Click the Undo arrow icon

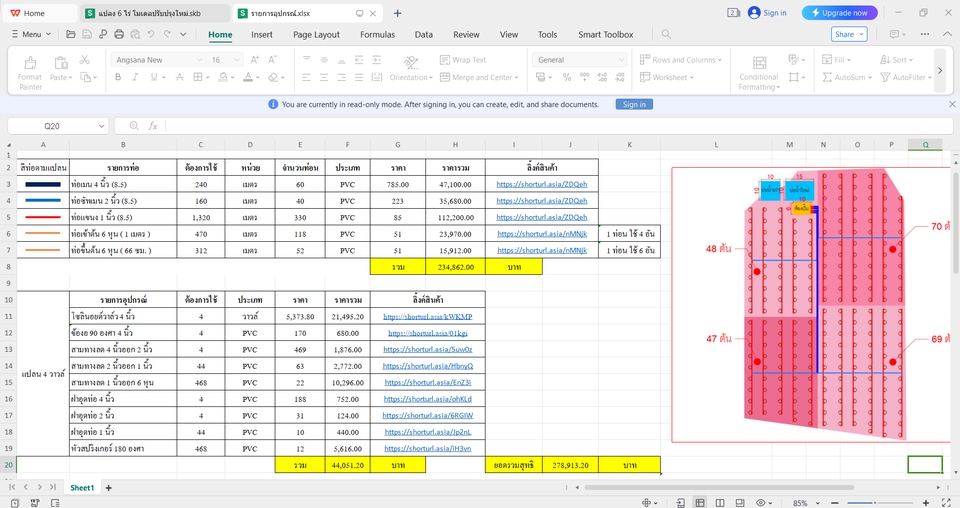(151, 34)
